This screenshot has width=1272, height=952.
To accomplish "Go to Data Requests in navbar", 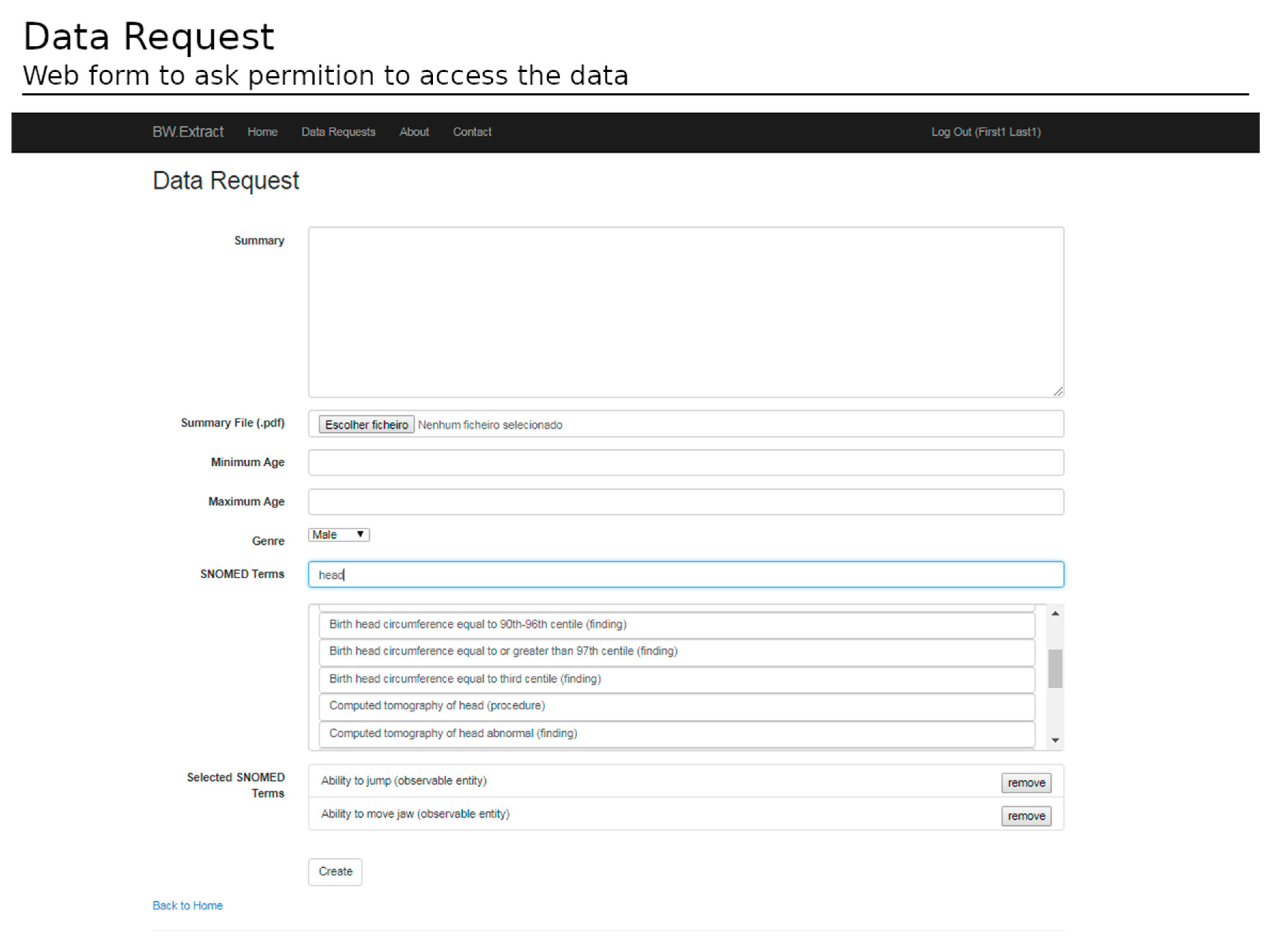I will (338, 132).
